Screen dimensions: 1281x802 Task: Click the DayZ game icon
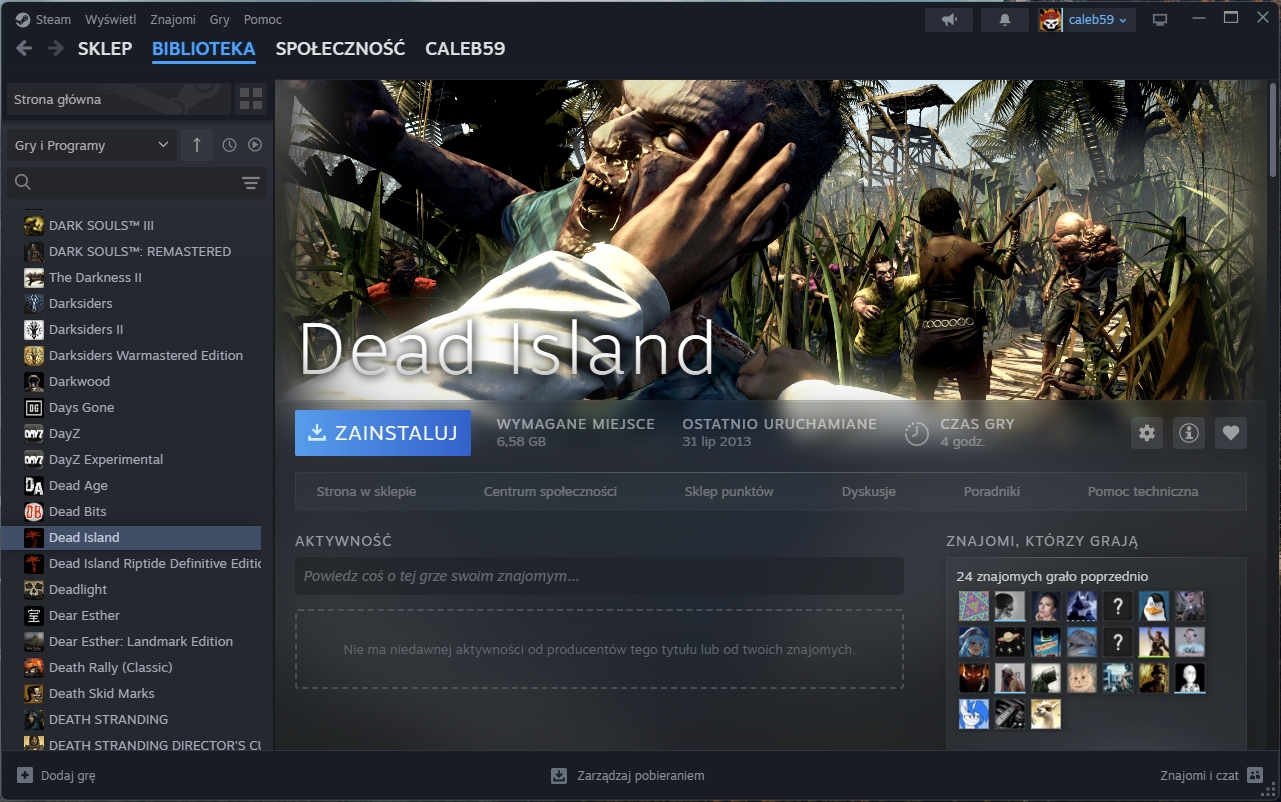point(34,433)
